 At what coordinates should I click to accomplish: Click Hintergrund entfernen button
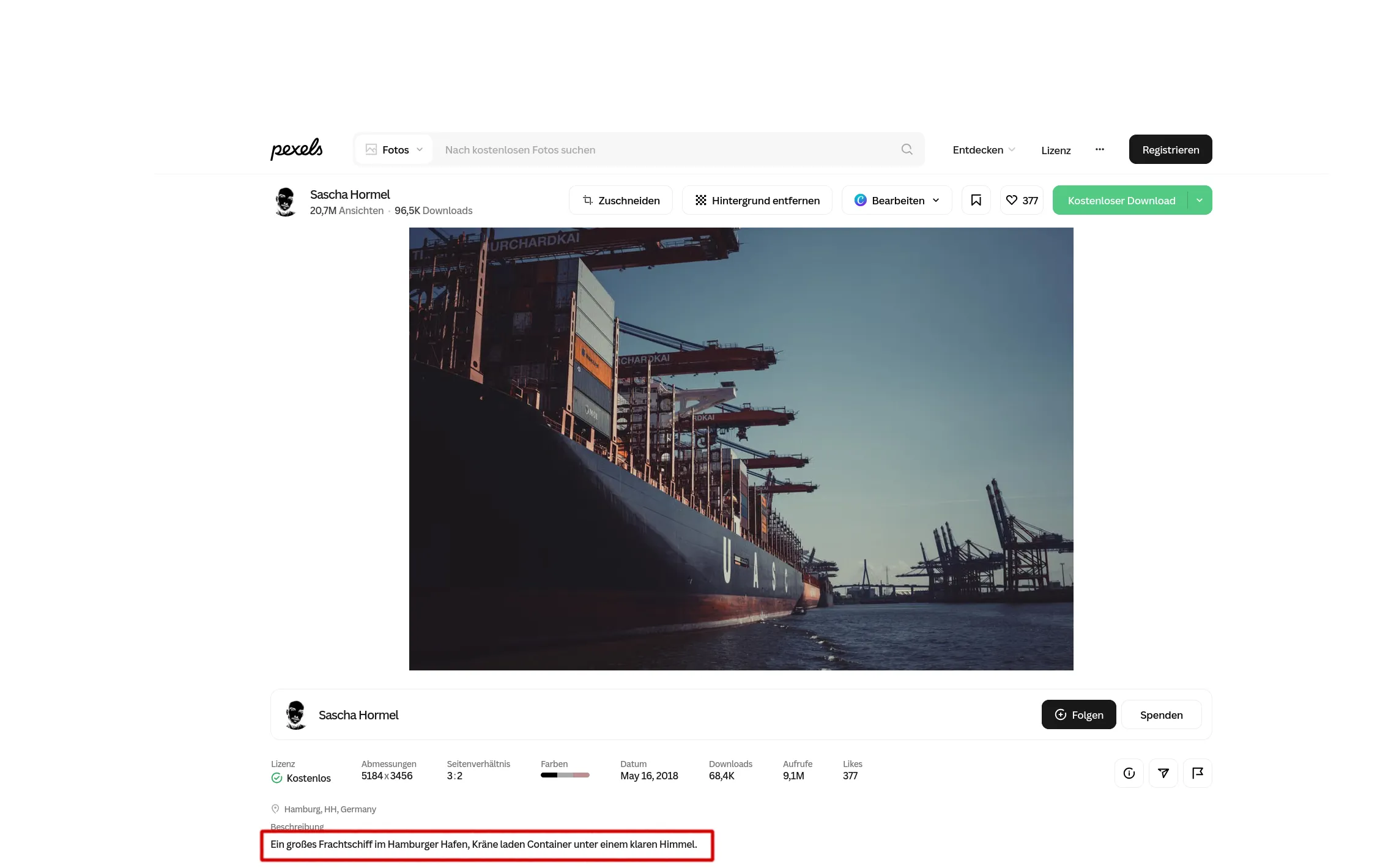pos(757,200)
